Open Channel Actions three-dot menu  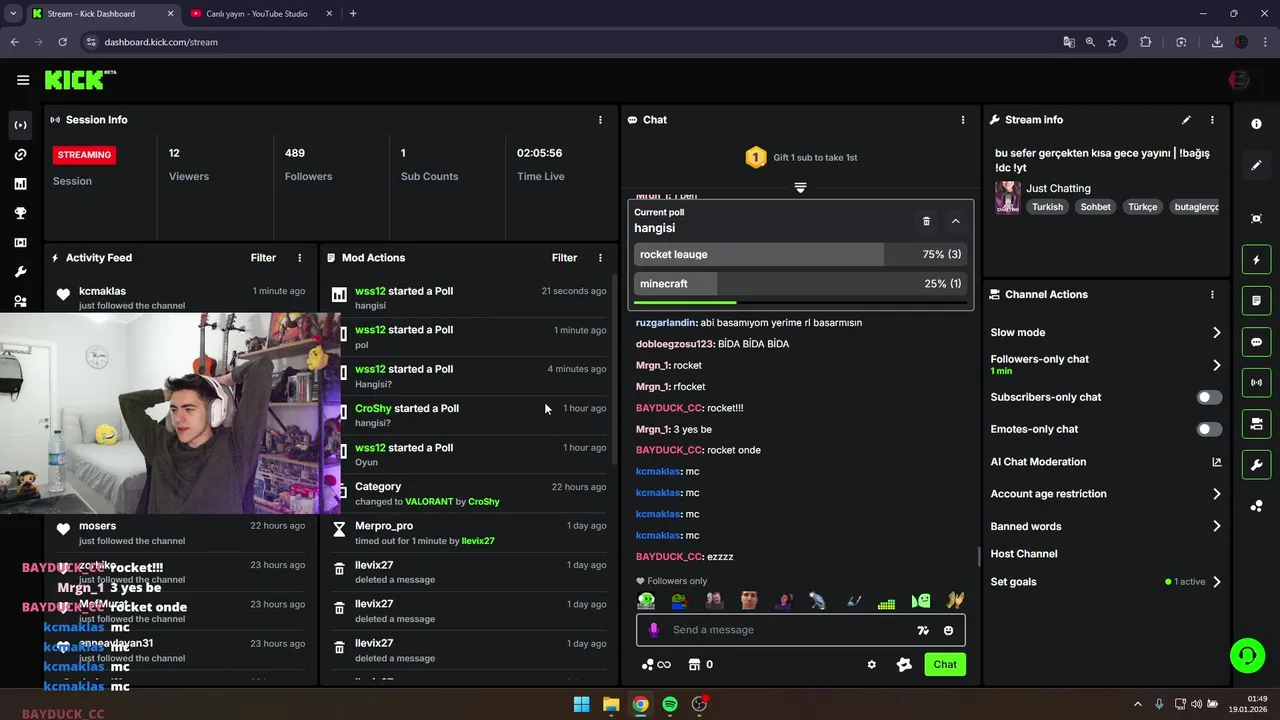pyautogui.click(x=1212, y=295)
